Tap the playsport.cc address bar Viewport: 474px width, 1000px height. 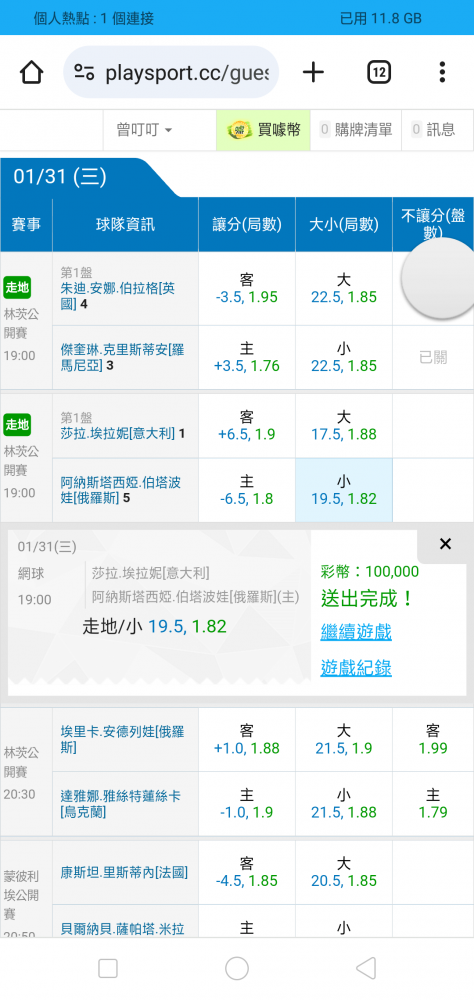171,72
